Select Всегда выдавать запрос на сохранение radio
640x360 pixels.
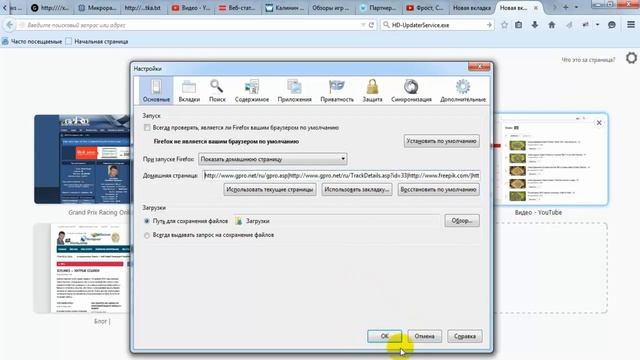tap(147, 235)
